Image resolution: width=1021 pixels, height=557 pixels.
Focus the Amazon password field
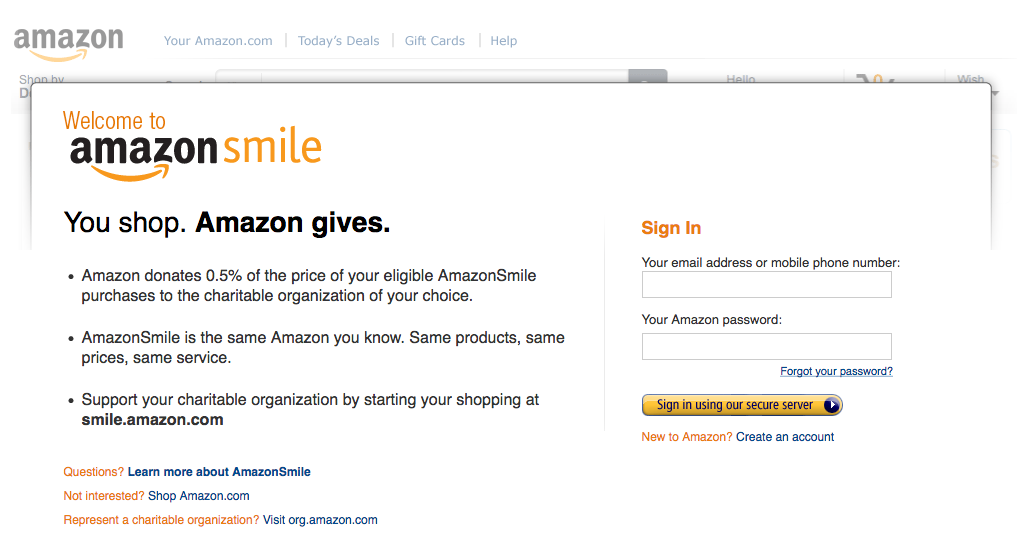(766, 347)
